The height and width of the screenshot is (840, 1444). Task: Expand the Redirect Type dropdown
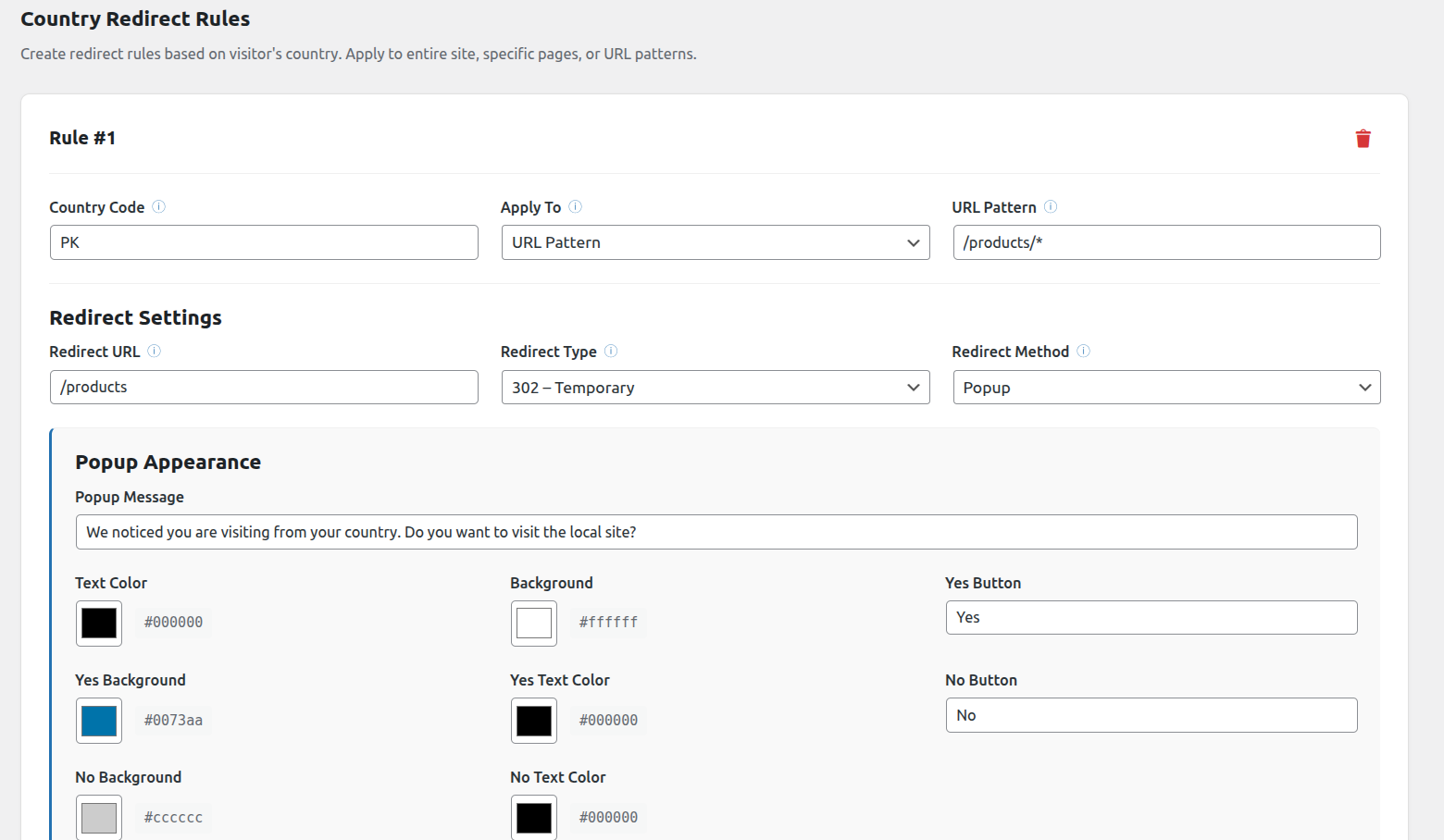(x=715, y=388)
